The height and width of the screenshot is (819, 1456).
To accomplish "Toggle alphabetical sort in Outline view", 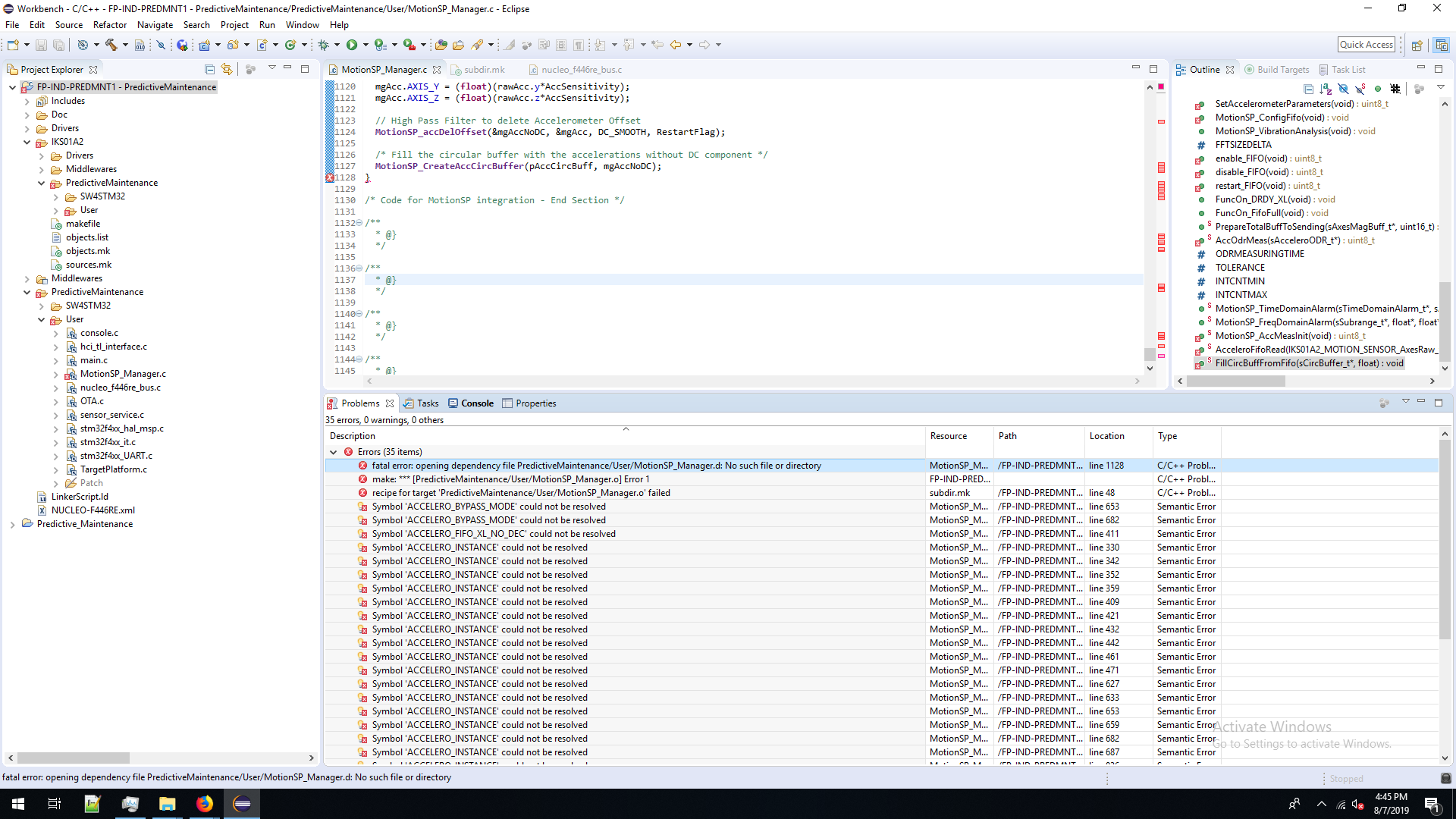I will (1326, 89).
